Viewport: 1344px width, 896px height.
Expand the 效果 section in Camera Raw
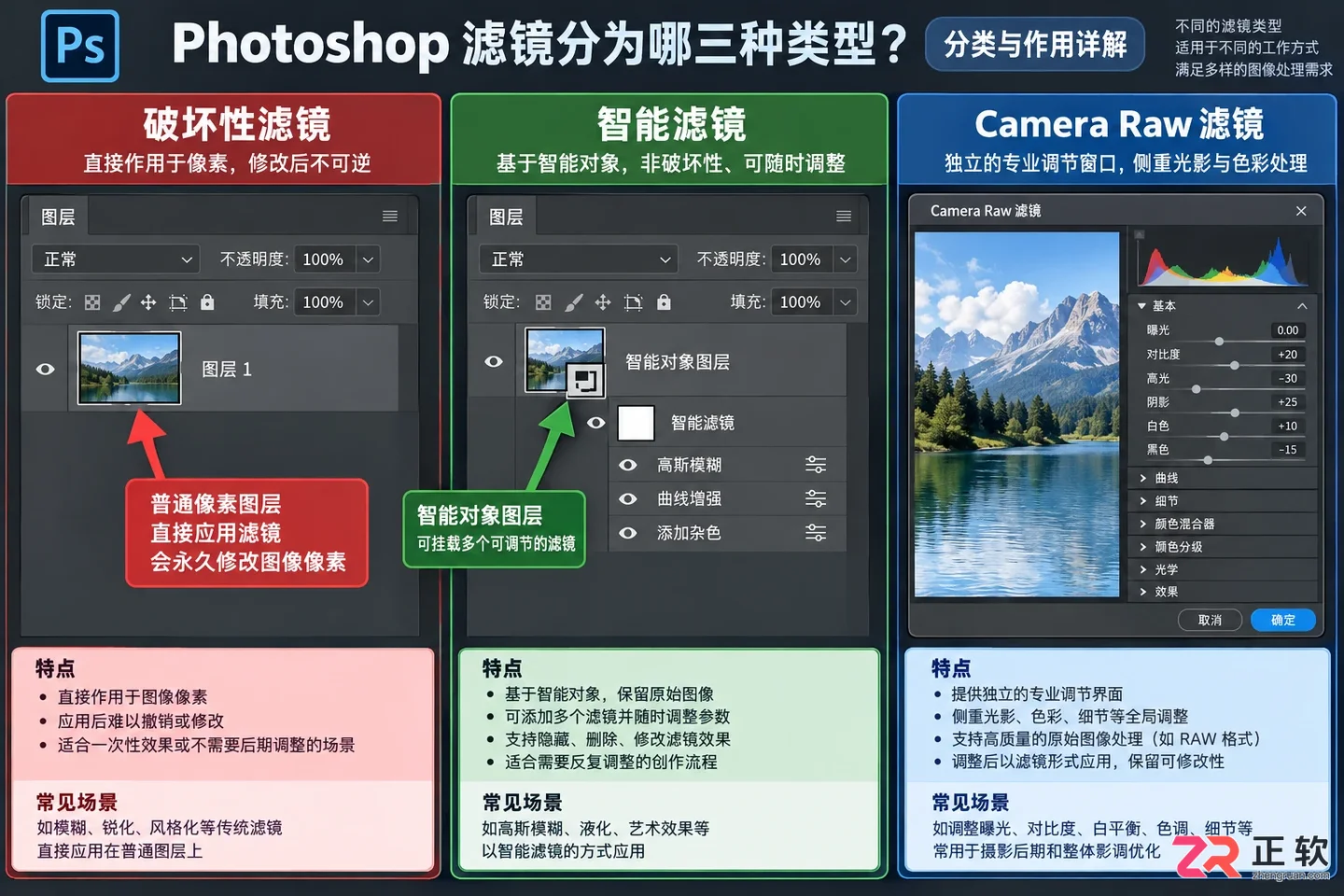pos(1142,592)
